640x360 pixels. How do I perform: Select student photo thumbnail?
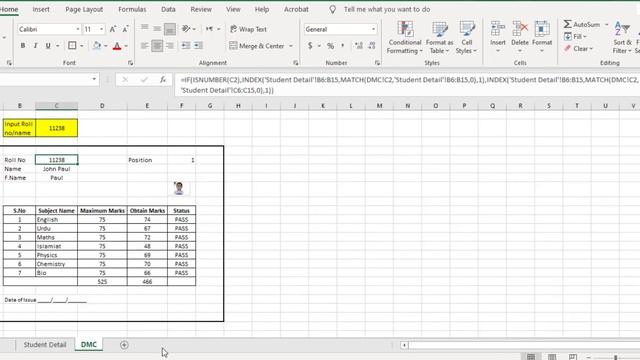click(x=178, y=188)
